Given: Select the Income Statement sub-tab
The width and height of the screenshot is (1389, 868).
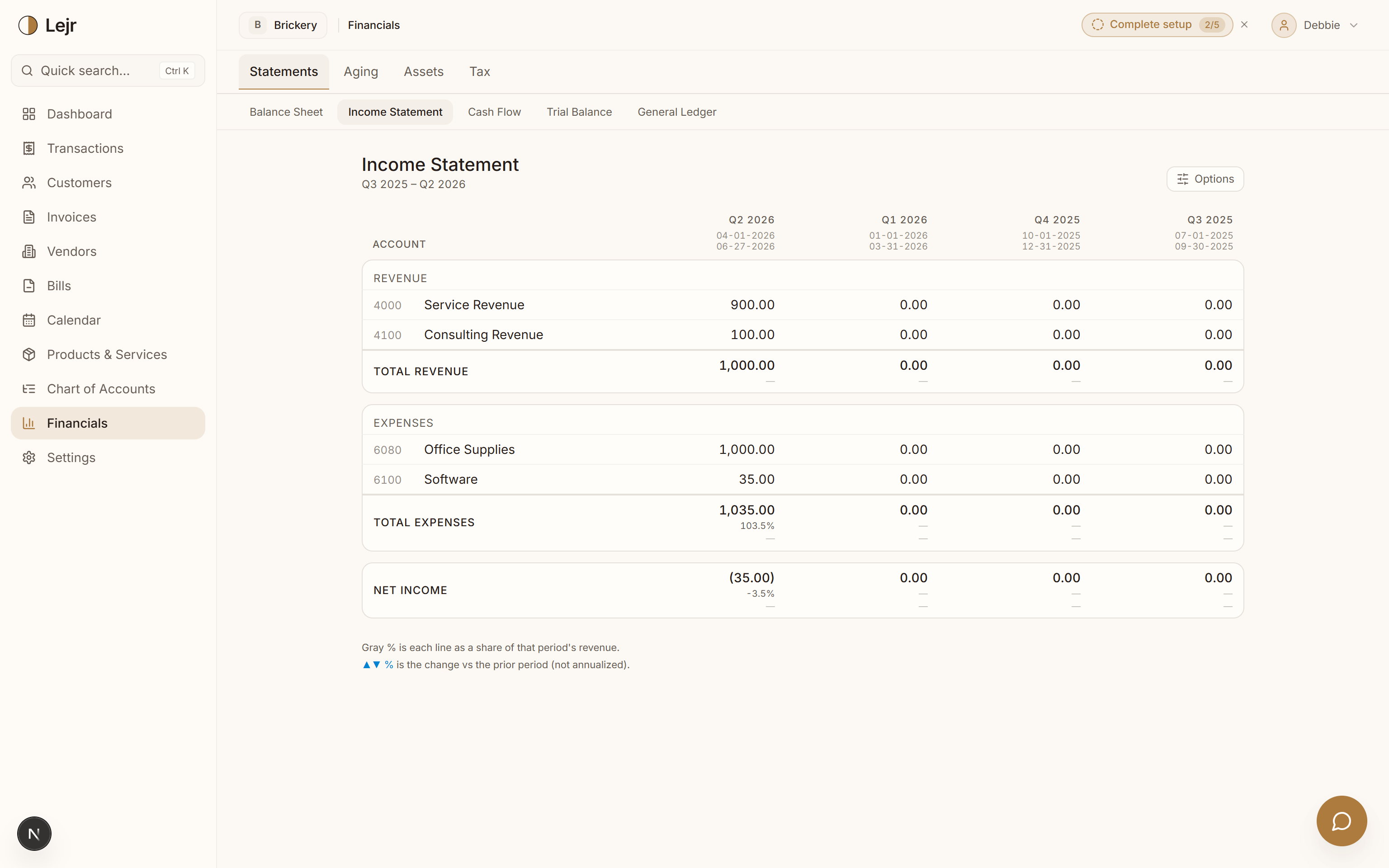Looking at the screenshot, I should click(395, 112).
